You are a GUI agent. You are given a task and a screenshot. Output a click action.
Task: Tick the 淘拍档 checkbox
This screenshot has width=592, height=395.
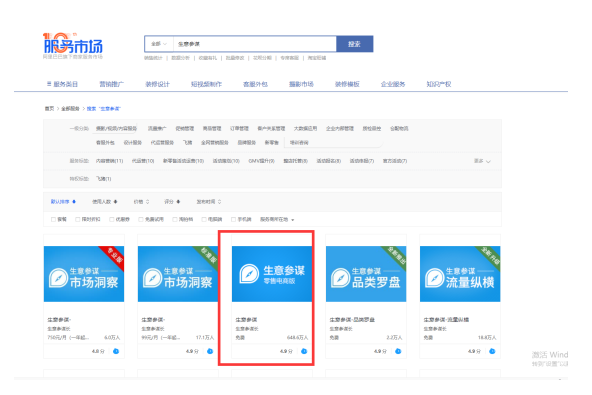pos(174,219)
